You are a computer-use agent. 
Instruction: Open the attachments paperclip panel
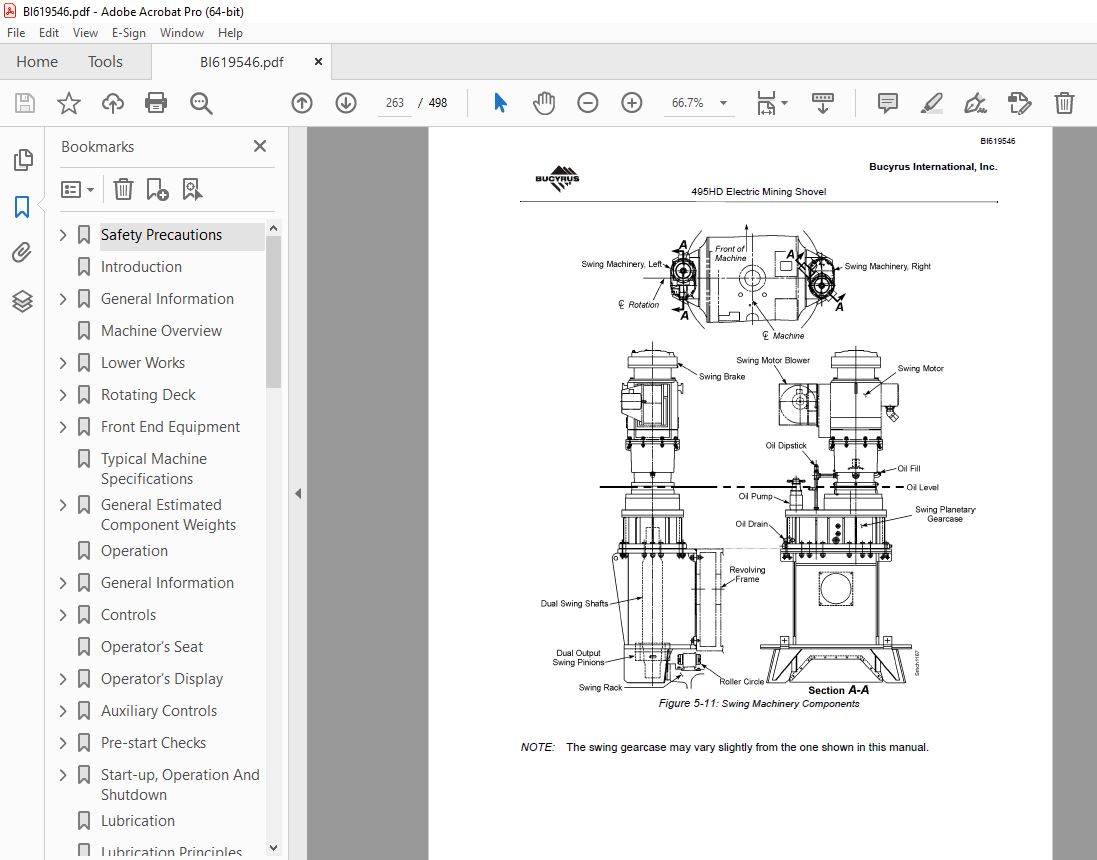coord(22,253)
